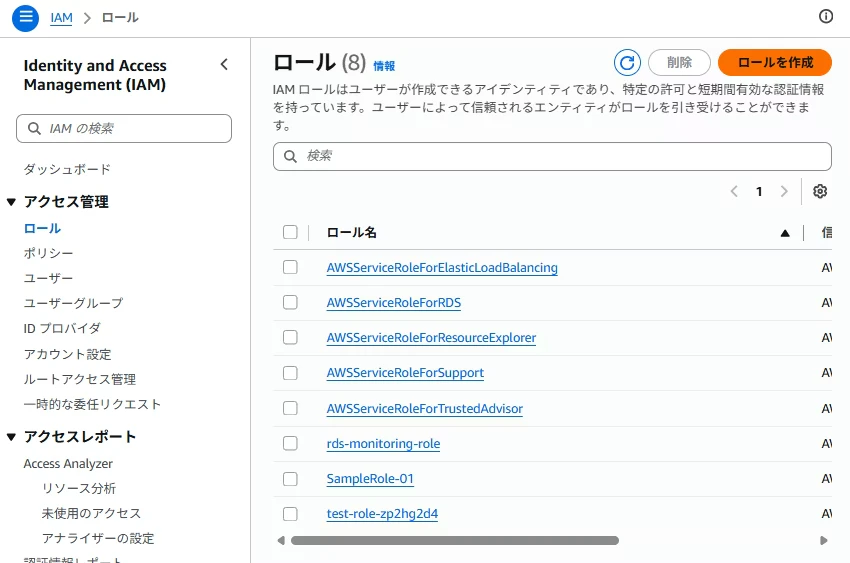Open AWSServiceRoleForRDS role link

(x=394, y=302)
